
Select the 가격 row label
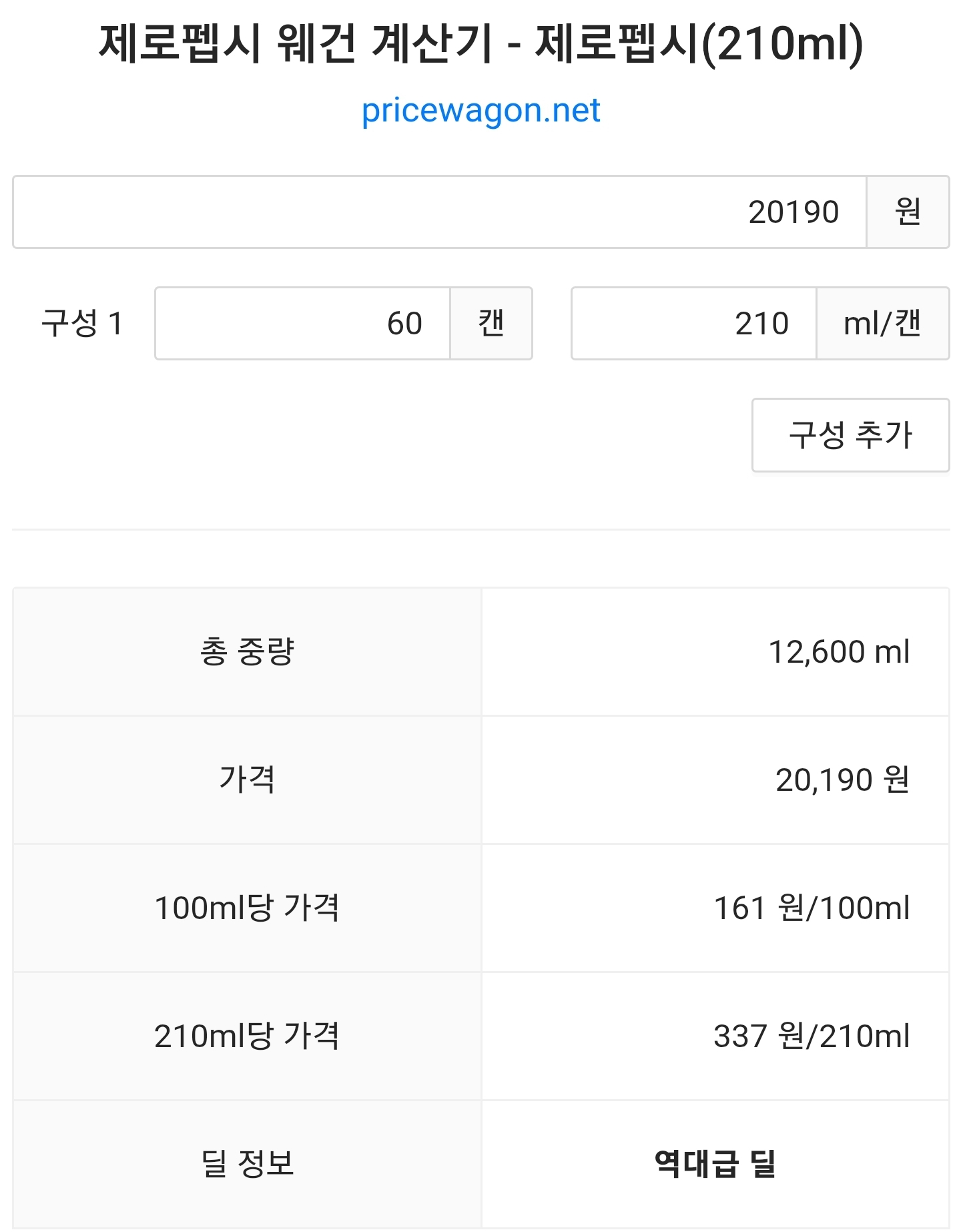click(x=247, y=780)
